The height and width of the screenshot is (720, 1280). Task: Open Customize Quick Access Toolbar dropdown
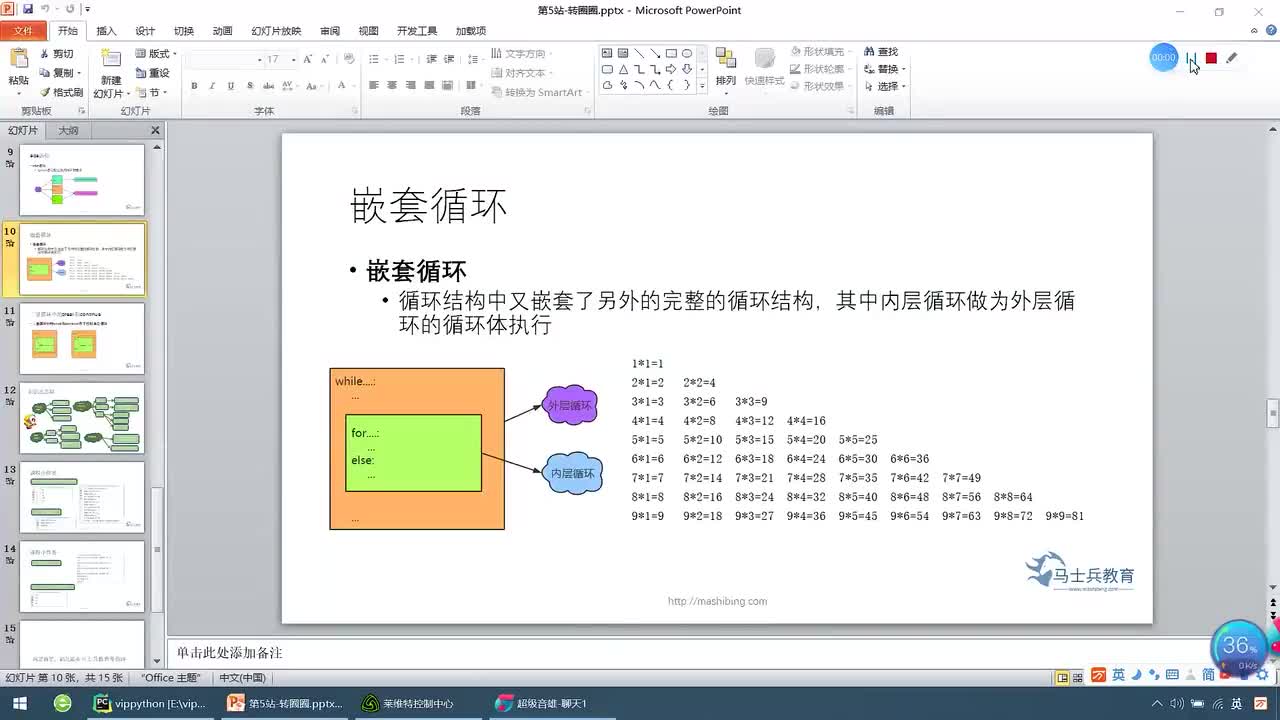[x=88, y=9]
